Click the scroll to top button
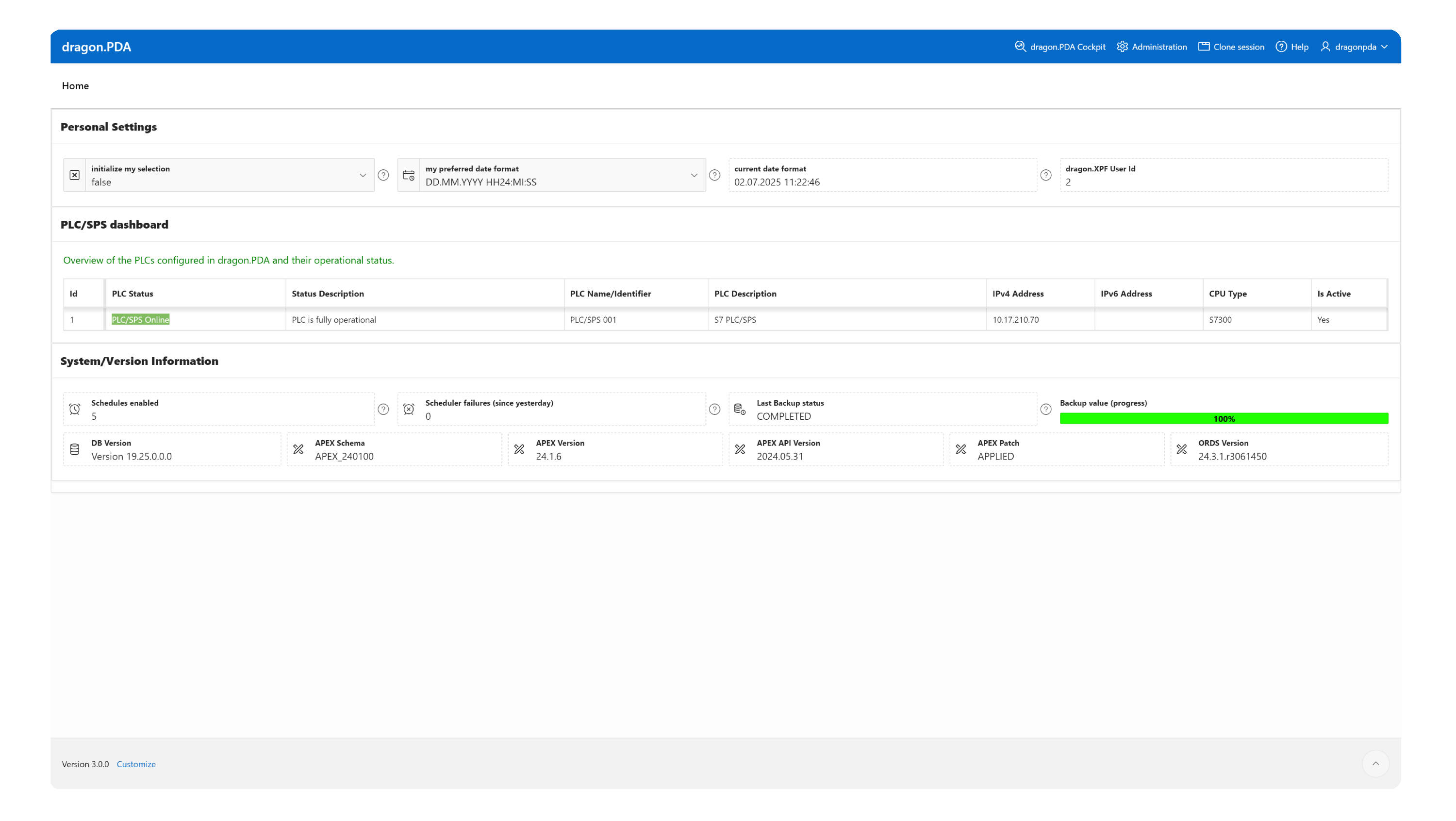 pyautogui.click(x=1375, y=763)
